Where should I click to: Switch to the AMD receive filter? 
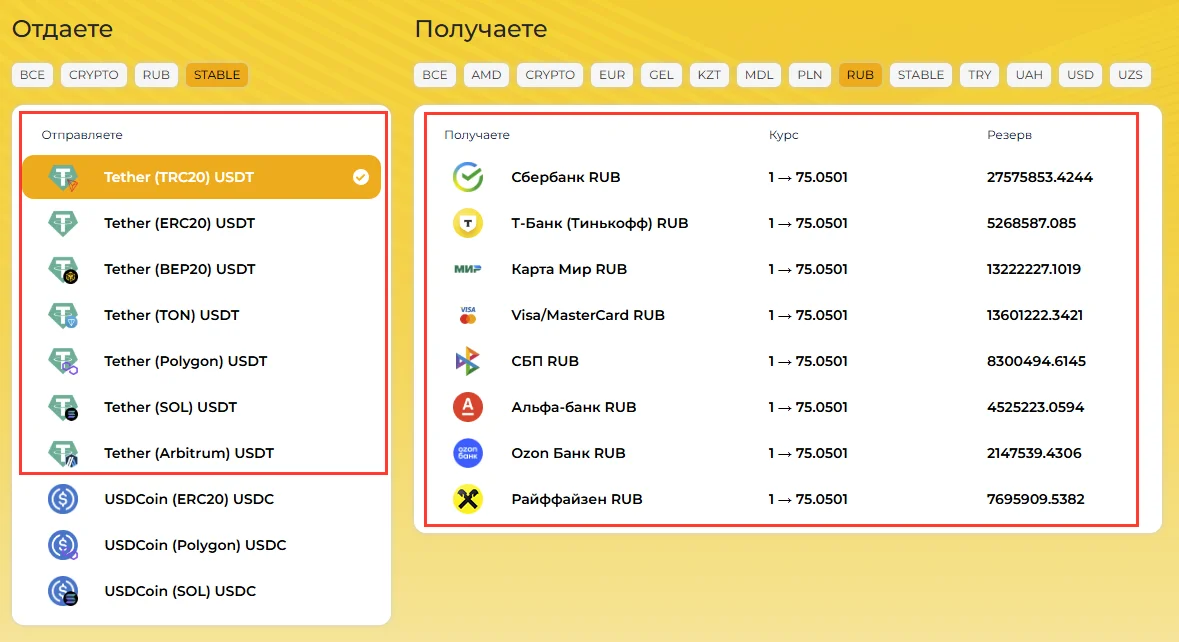coord(486,74)
